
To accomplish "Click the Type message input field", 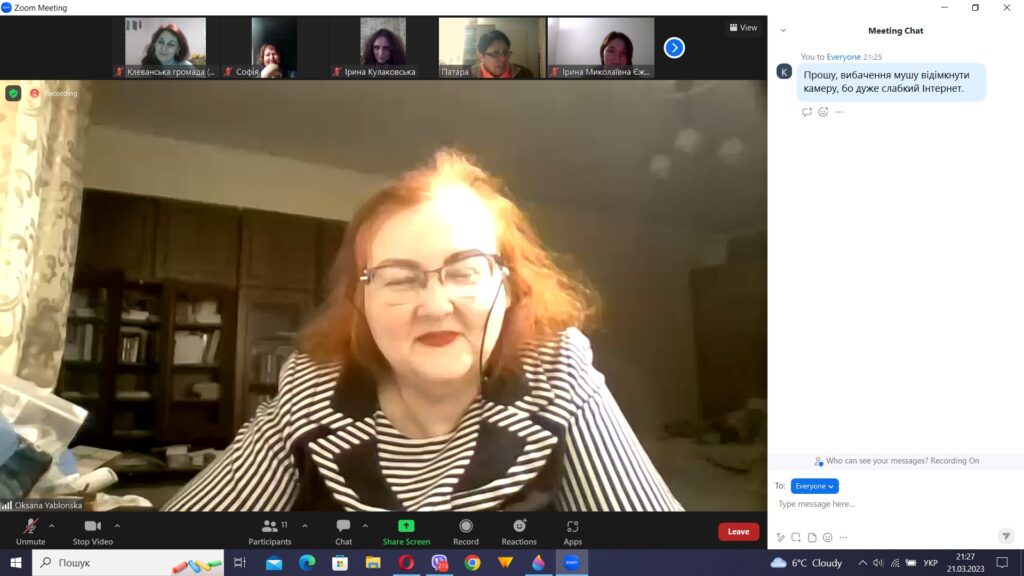I will tap(890, 504).
